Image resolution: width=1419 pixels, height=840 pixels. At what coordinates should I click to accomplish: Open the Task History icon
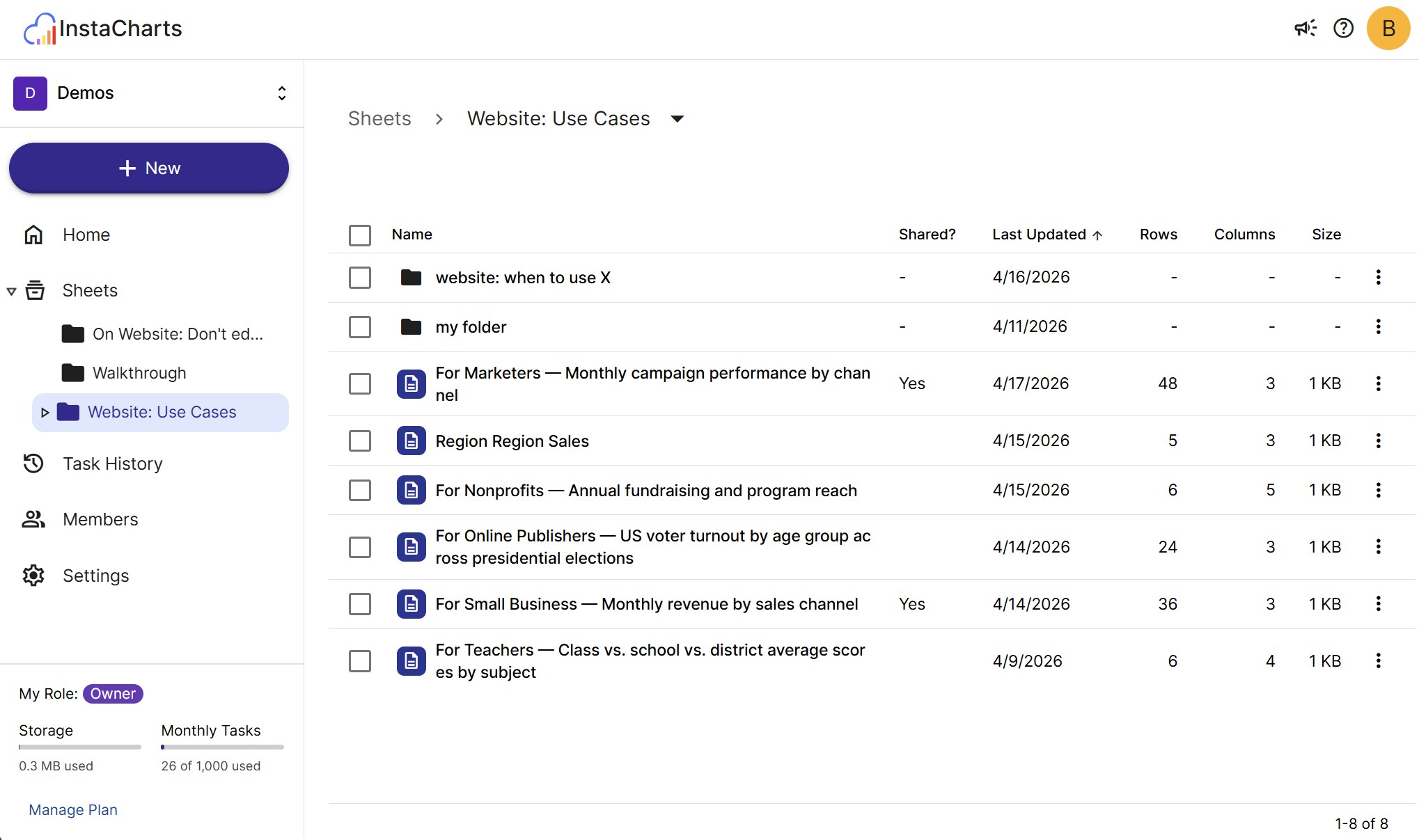click(x=33, y=463)
